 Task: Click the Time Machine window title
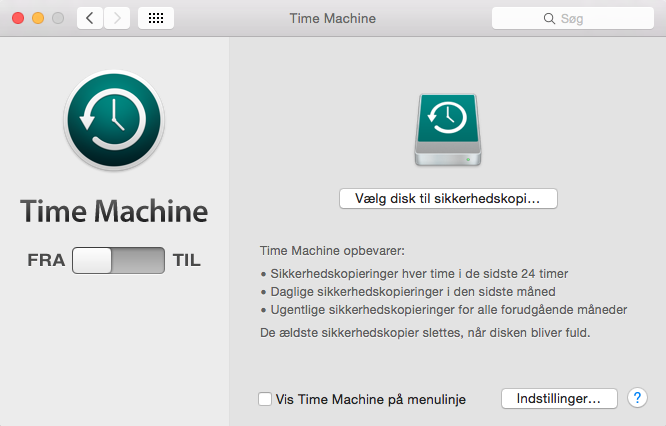point(333,18)
